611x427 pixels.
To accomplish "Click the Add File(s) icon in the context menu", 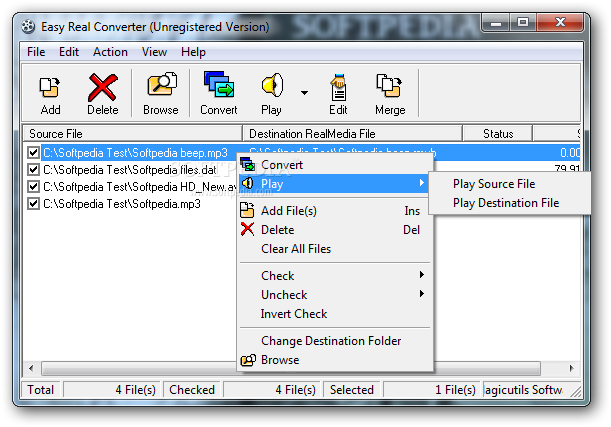I will (x=247, y=210).
